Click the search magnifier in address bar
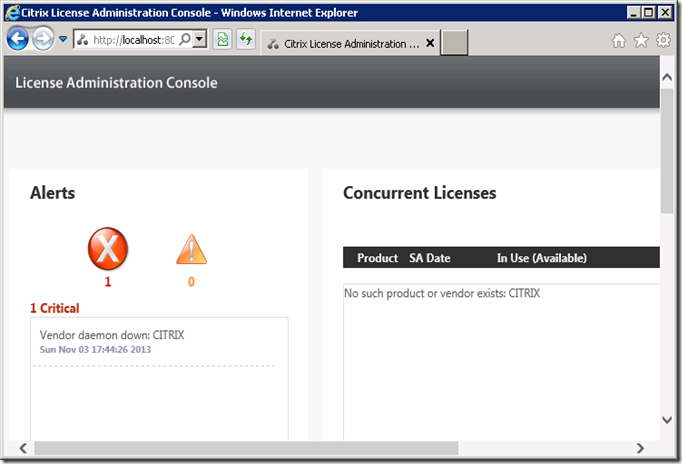 (186, 40)
